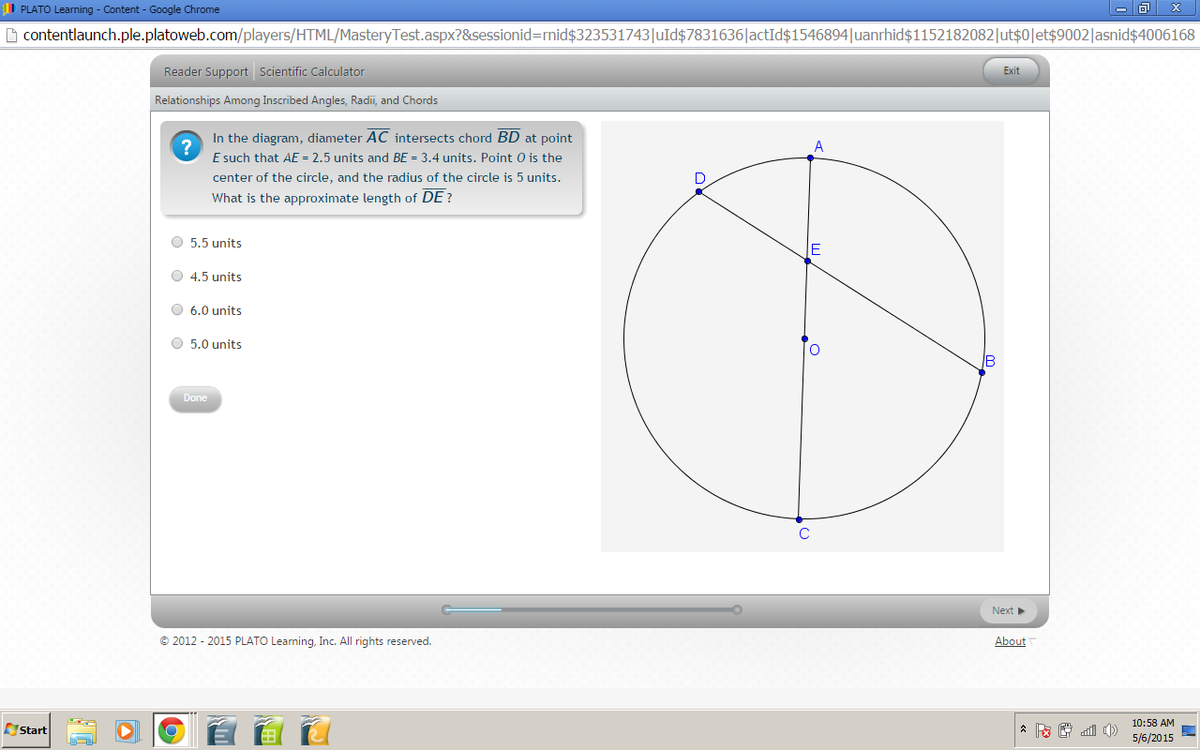The width and height of the screenshot is (1200, 750).
Task: Open OpenOffice Calc from the taskbar
Action: [266, 732]
